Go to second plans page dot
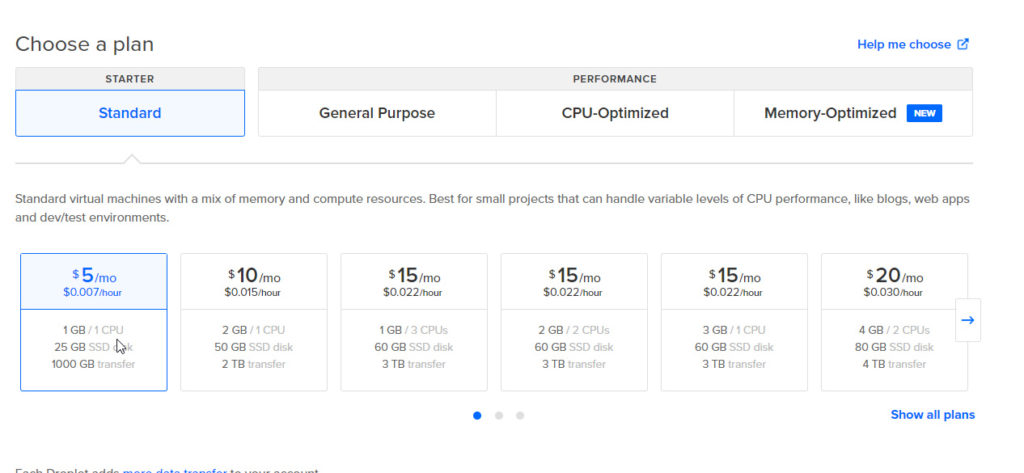Screen dimensions: 1024x473 click(499, 416)
